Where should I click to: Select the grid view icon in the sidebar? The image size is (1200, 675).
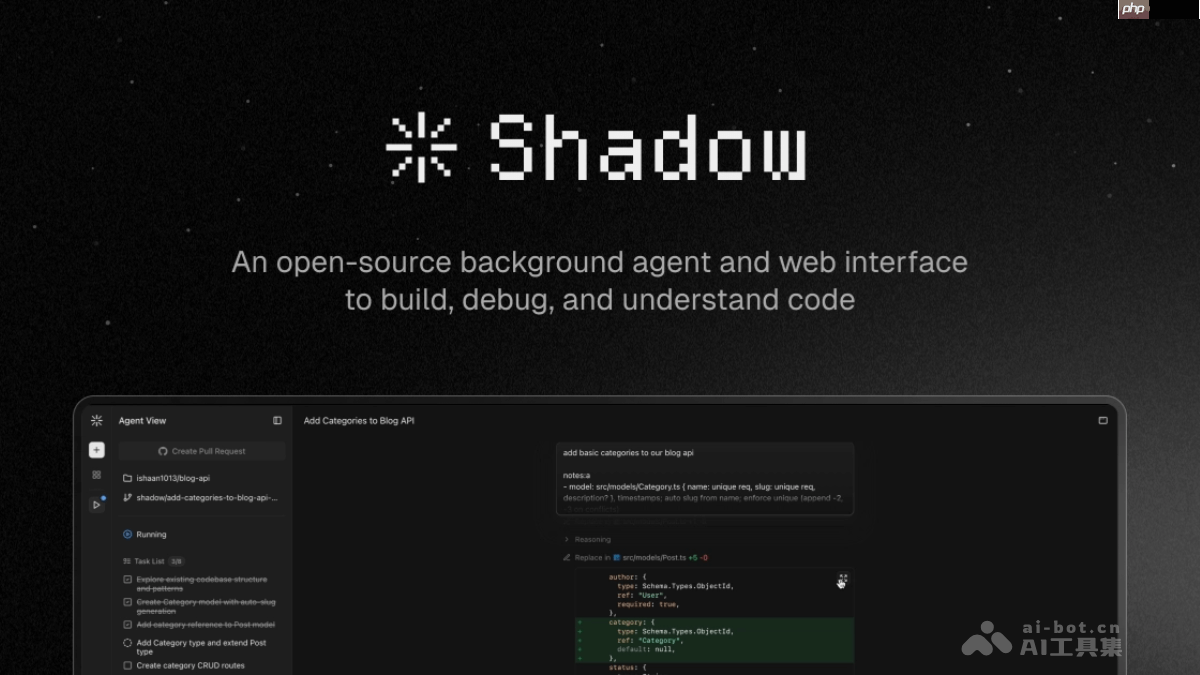[x=95, y=475]
